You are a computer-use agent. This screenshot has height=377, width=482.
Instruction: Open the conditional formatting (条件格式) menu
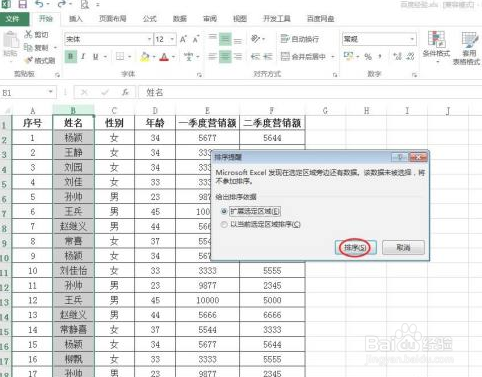436,47
